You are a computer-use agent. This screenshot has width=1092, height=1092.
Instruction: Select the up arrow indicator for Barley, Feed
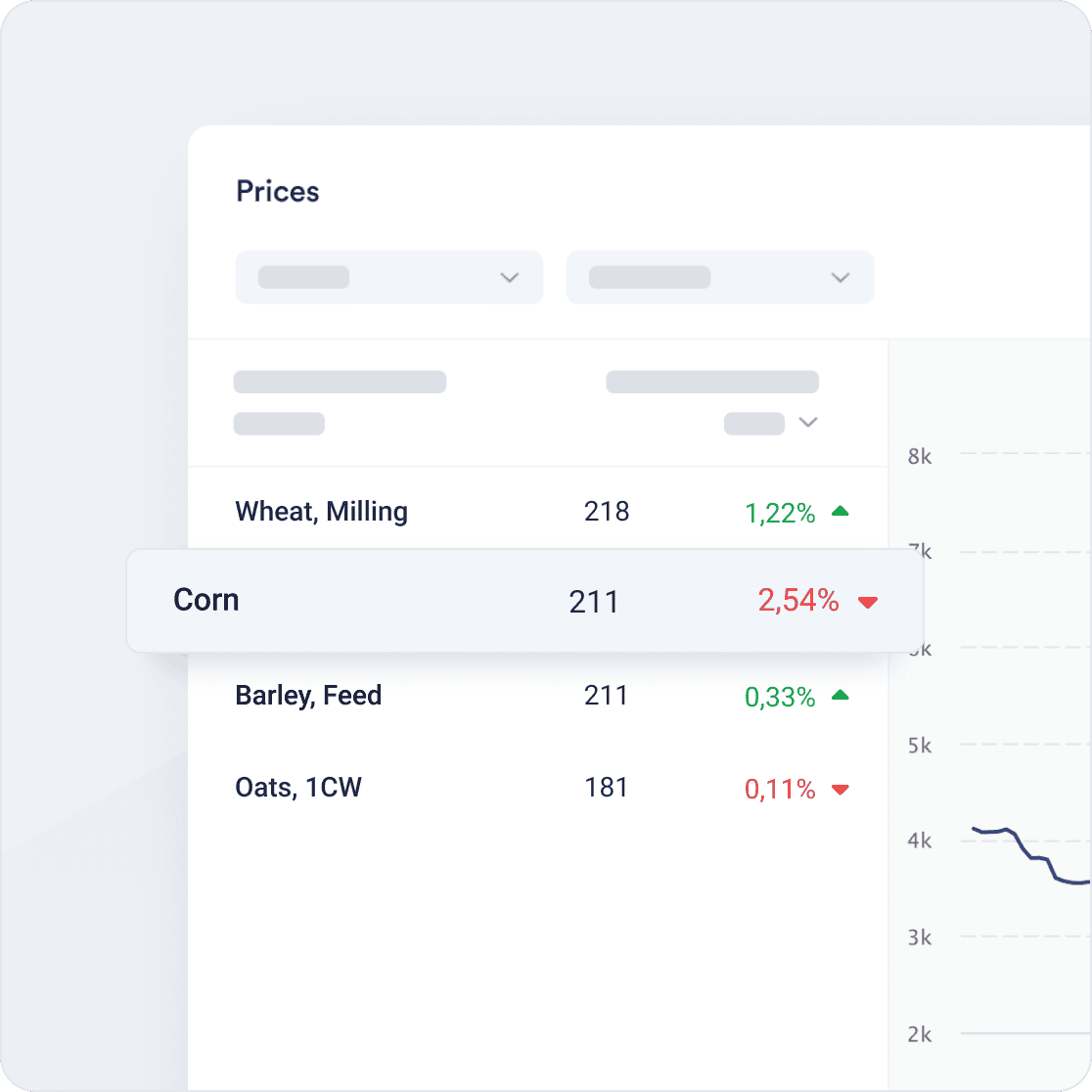coord(842,695)
